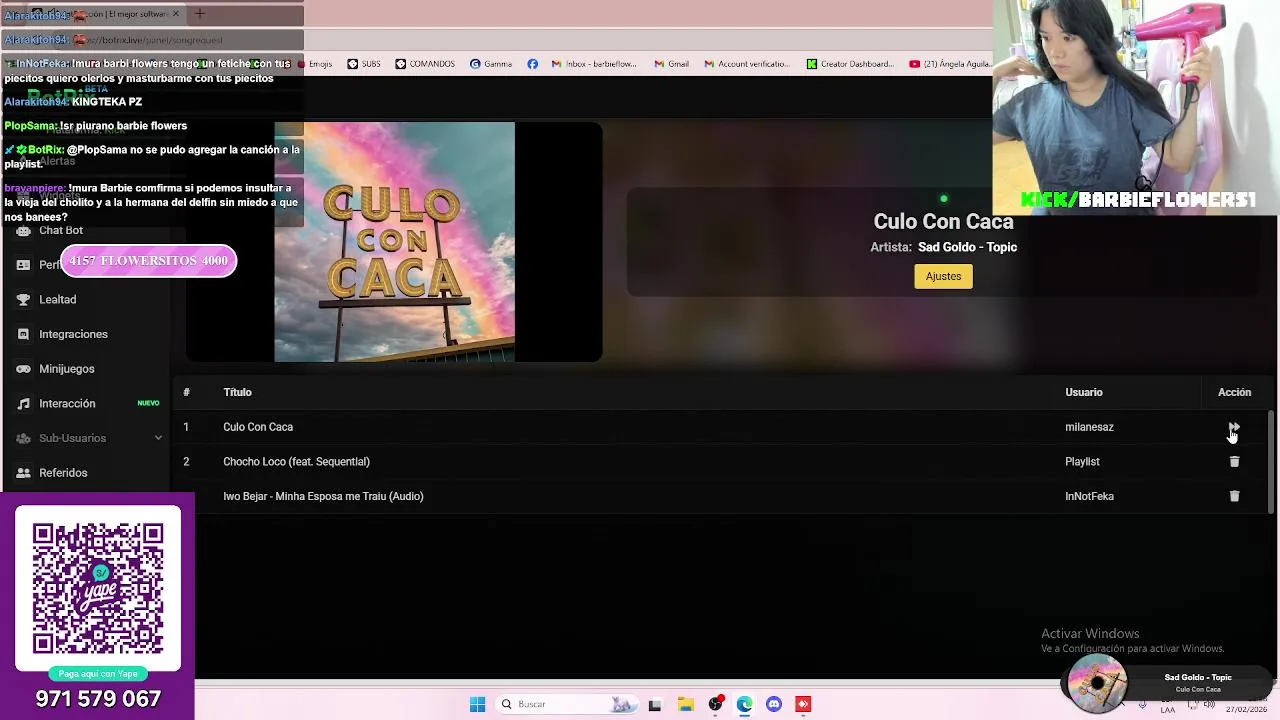The width and height of the screenshot is (1280, 720).
Task: Open the Creator Dashboard bookmark
Action: point(850,64)
